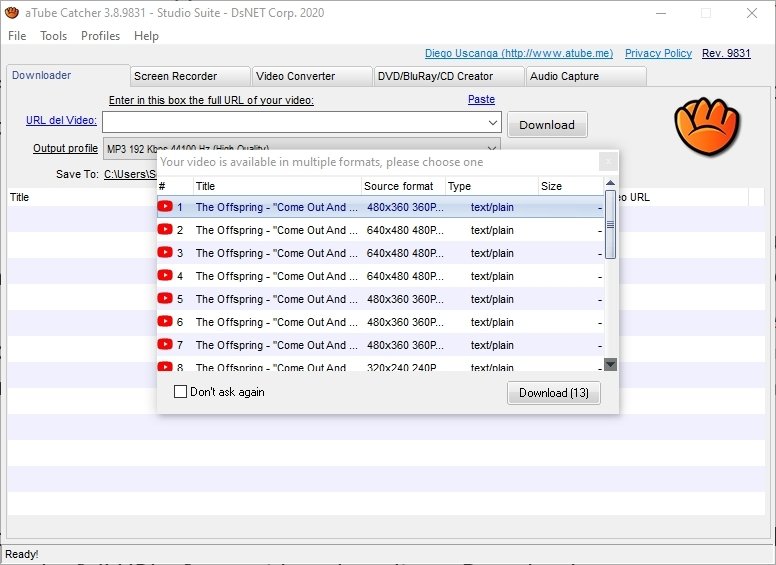Select the 640x480 480P format in row 3

point(405,253)
